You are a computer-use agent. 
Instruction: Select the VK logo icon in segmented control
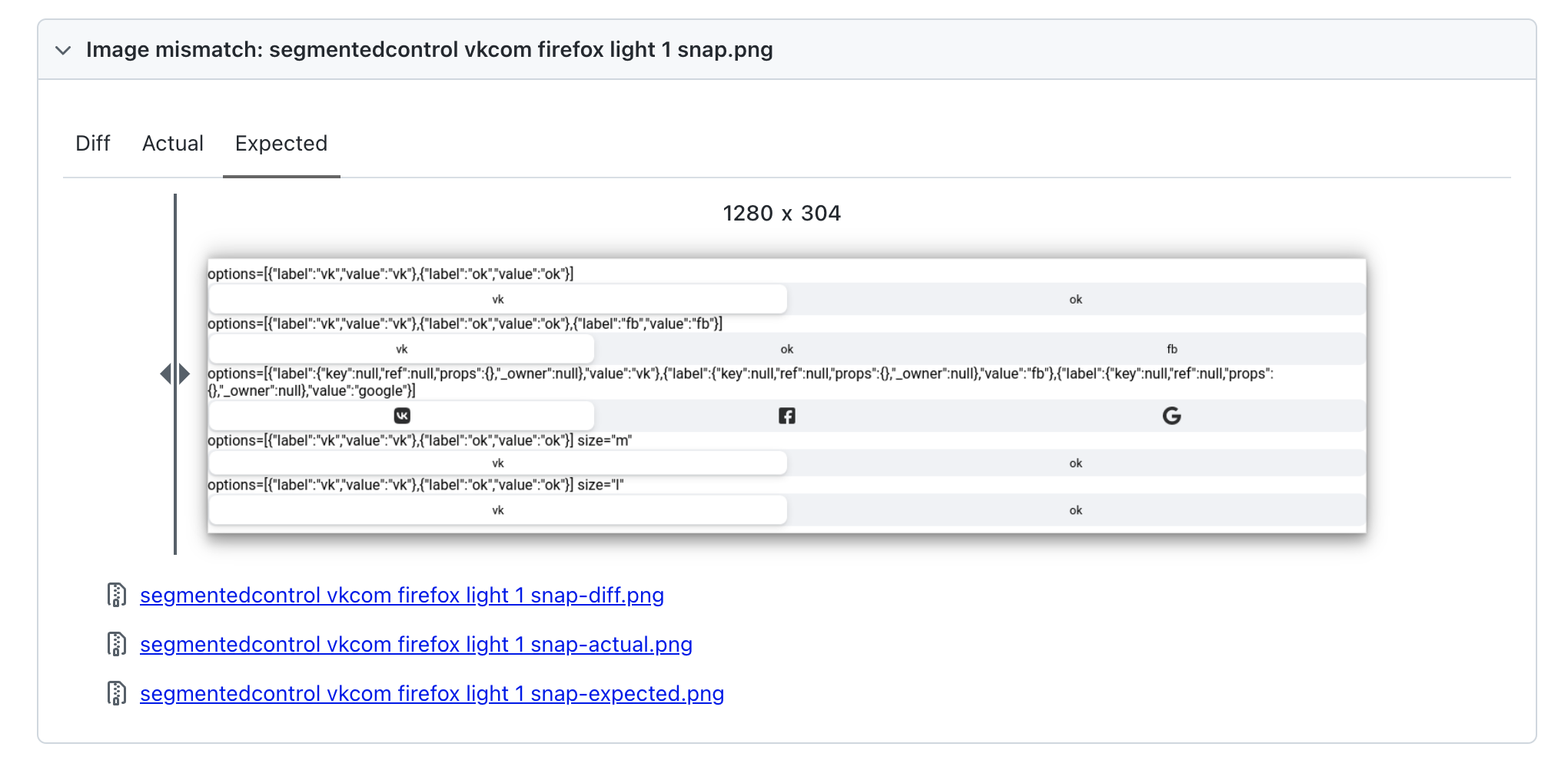pyautogui.click(x=403, y=415)
